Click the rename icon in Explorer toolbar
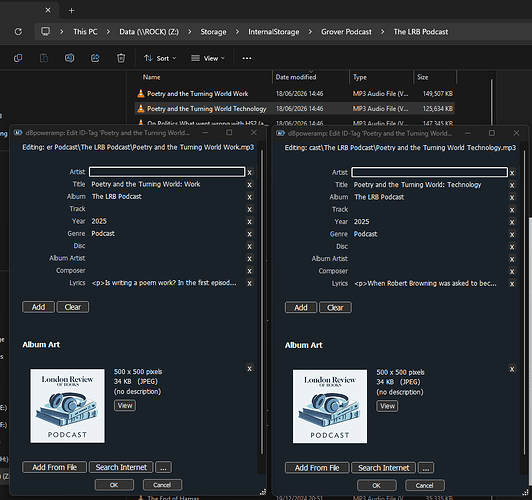The image size is (532, 500). click(x=70, y=58)
